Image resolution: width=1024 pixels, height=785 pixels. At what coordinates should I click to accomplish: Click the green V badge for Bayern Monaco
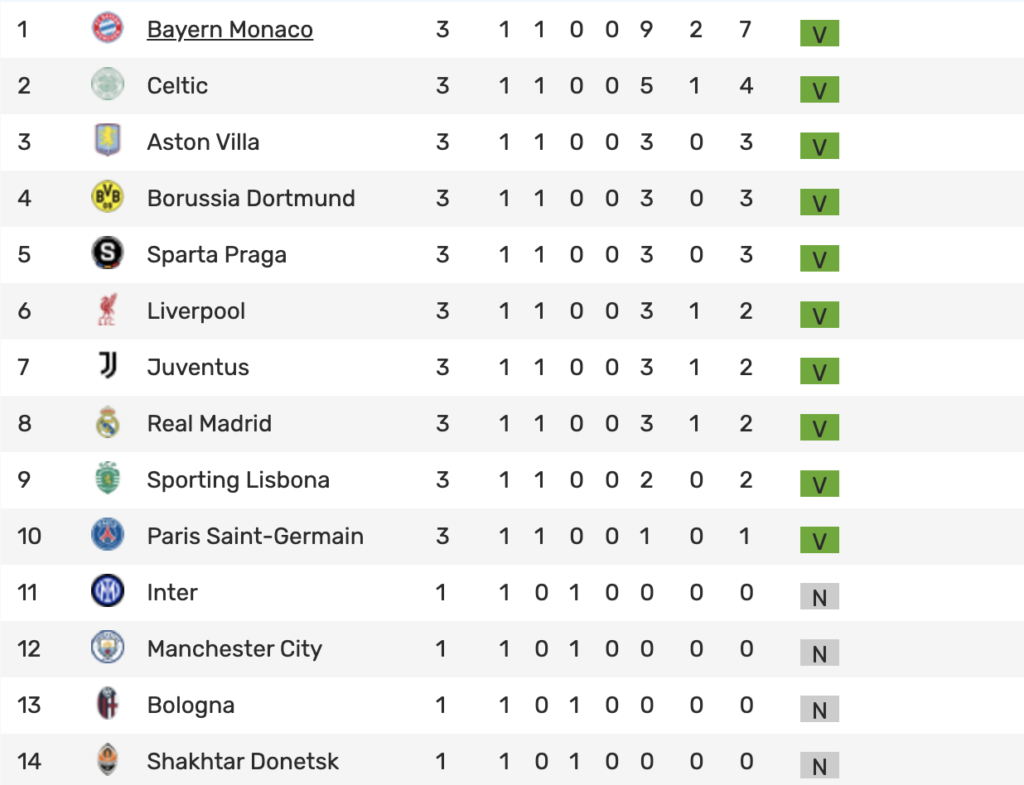[x=819, y=33]
